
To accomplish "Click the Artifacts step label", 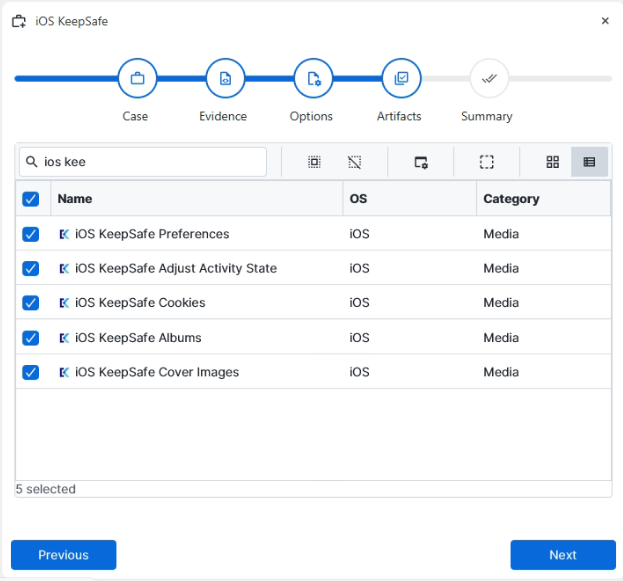I will point(399,116).
